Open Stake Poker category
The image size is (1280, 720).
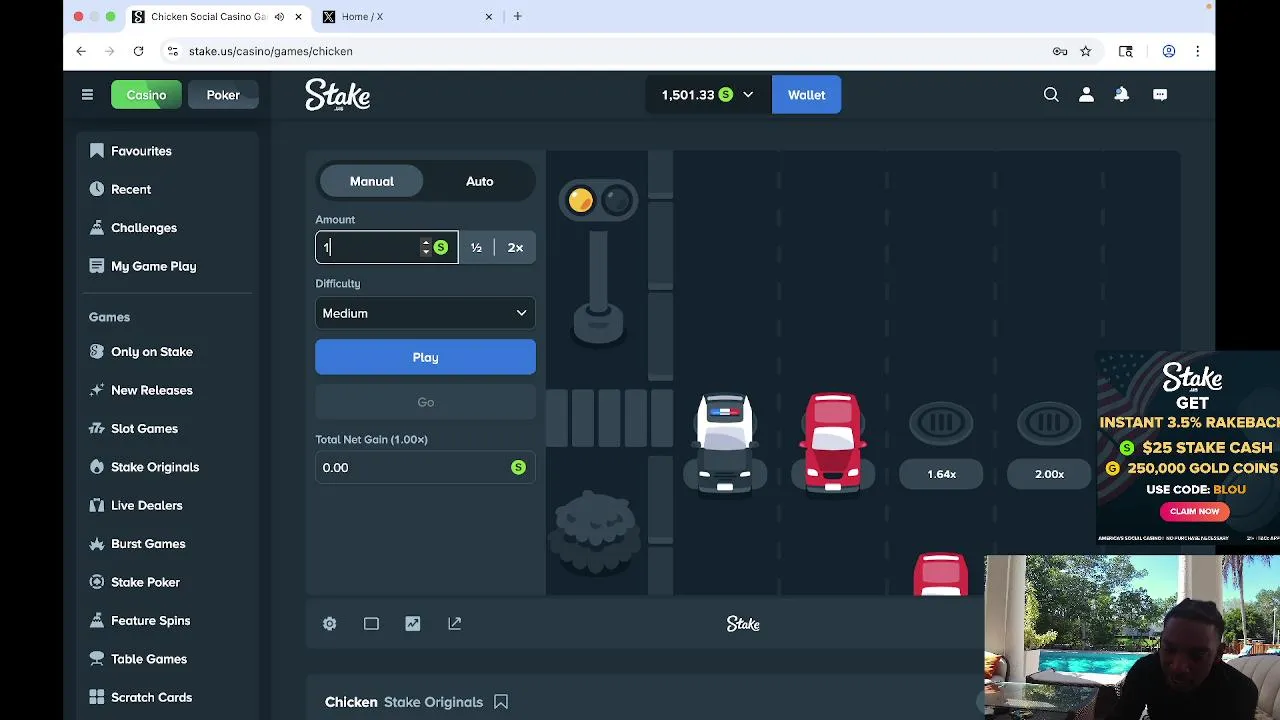tap(145, 582)
